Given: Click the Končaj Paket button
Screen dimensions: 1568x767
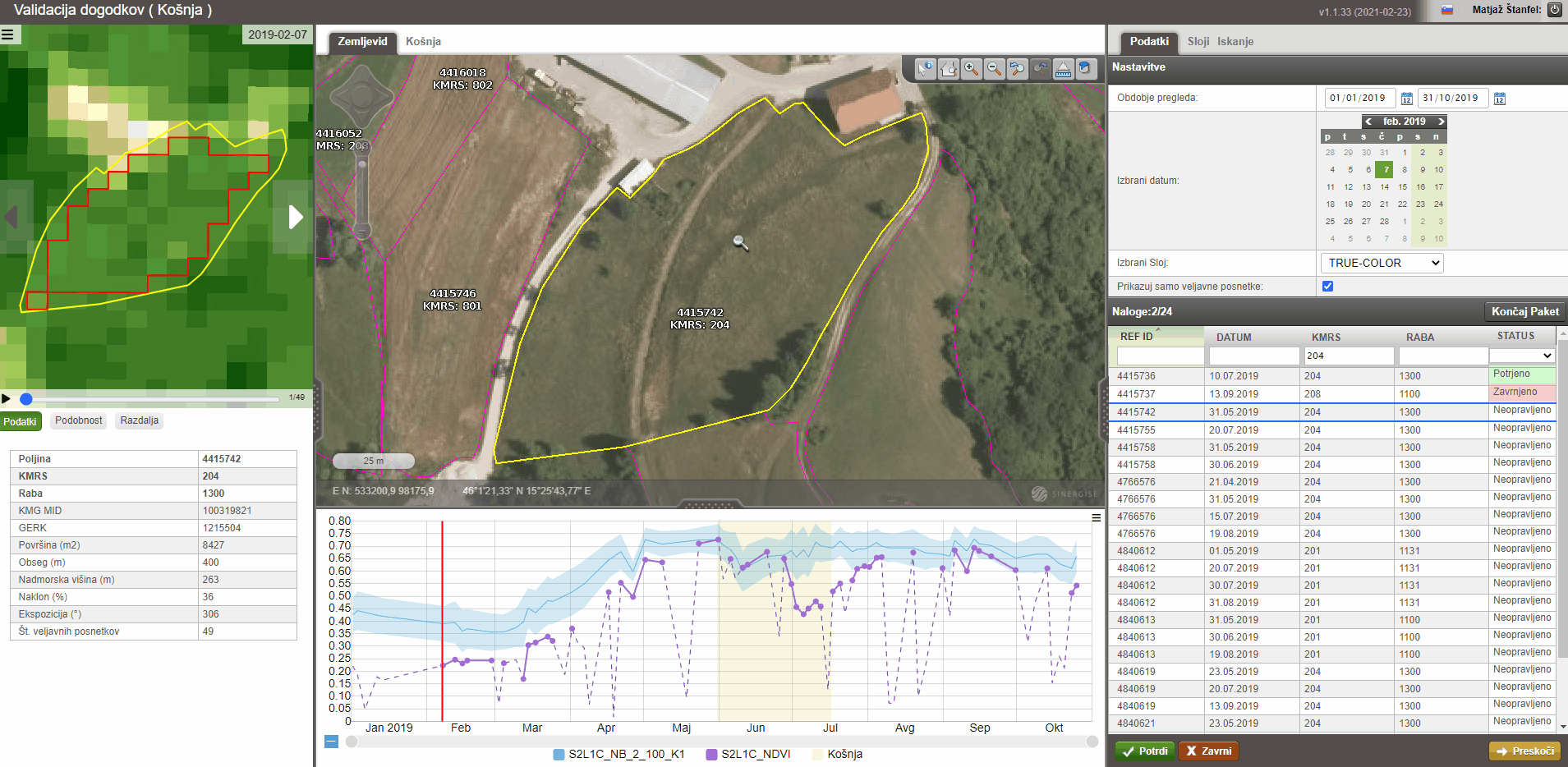Looking at the screenshot, I should click(x=1525, y=312).
